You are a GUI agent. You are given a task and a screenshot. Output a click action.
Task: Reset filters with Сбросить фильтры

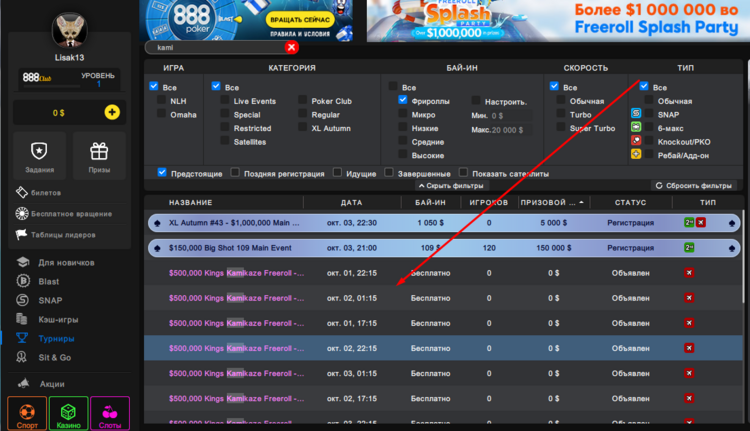pos(693,186)
